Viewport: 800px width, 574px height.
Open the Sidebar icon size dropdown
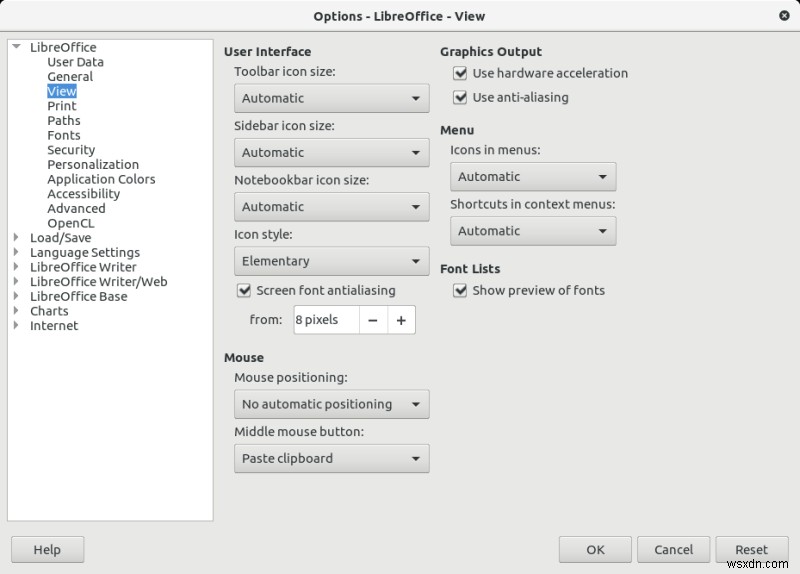(x=332, y=152)
